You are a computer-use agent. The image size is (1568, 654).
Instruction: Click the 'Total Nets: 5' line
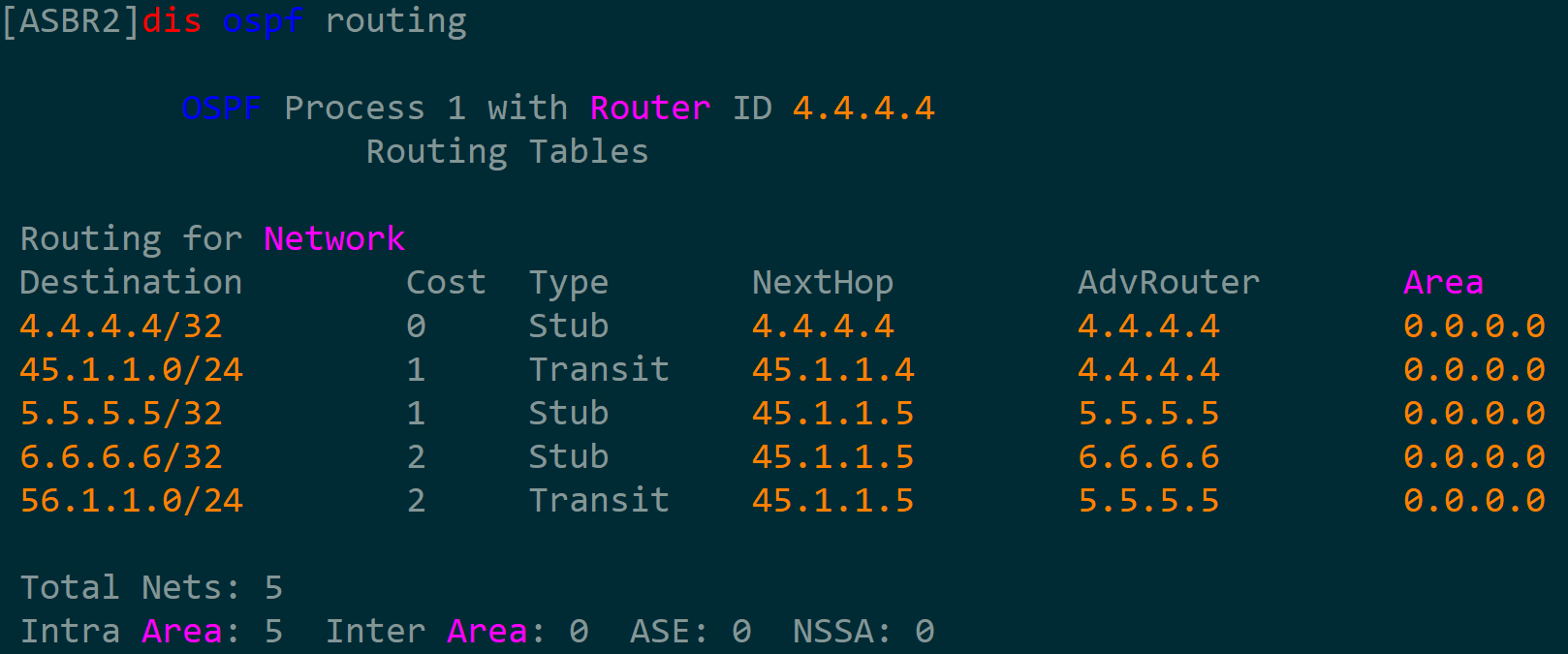click(x=151, y=587)
